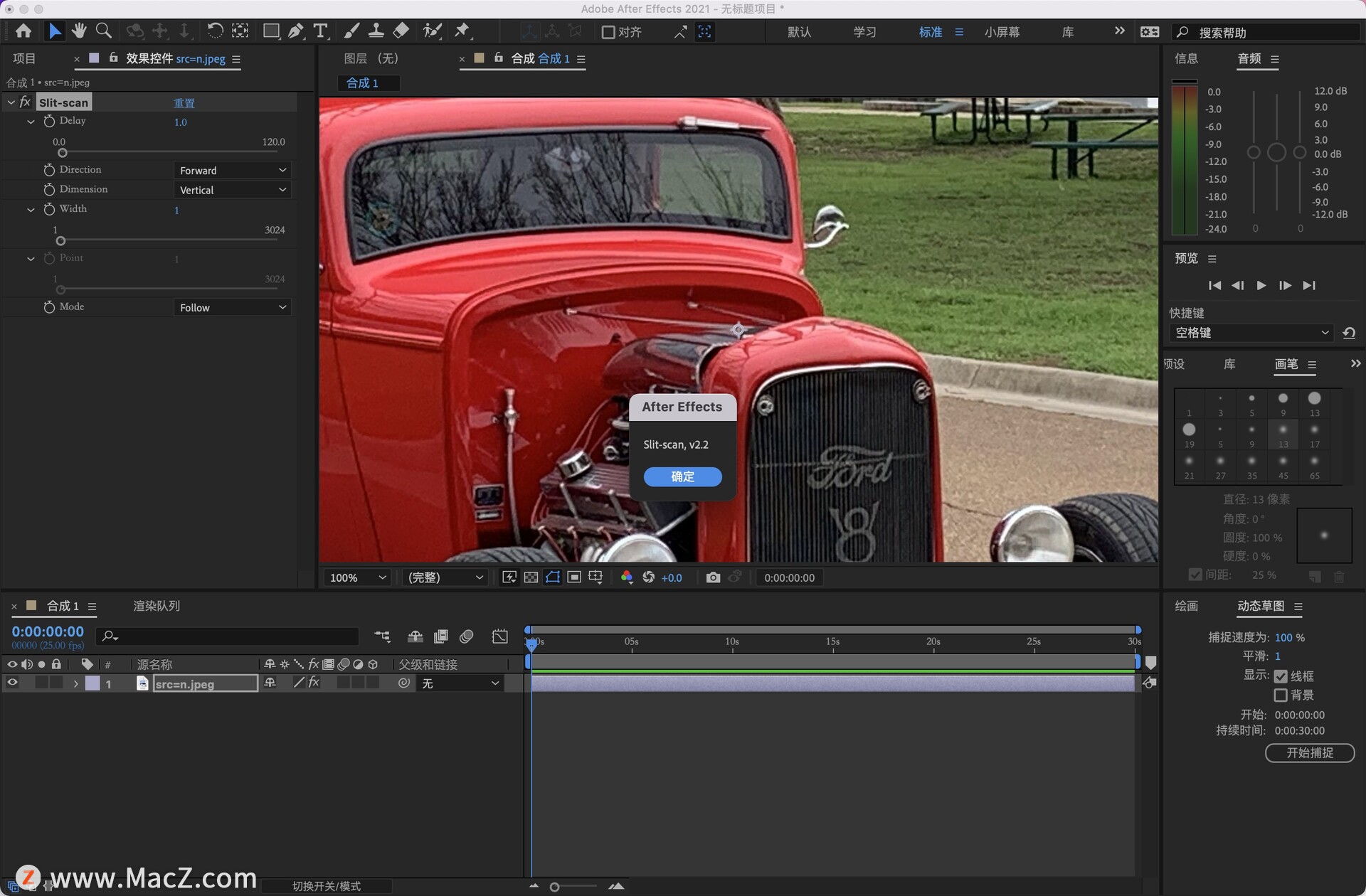Take a snapshot with camera icon
Viewport: 1366px width, 896px height.
pos(713,577)
